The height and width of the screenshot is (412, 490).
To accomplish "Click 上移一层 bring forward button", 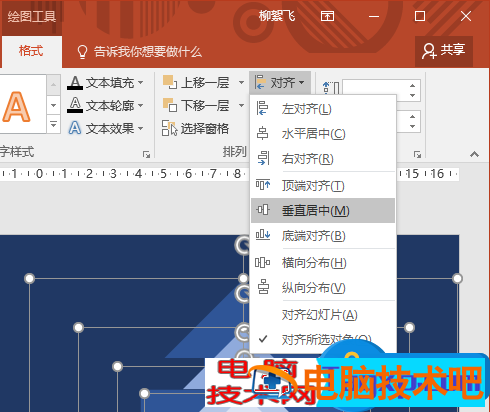I will tap(197, 82).
